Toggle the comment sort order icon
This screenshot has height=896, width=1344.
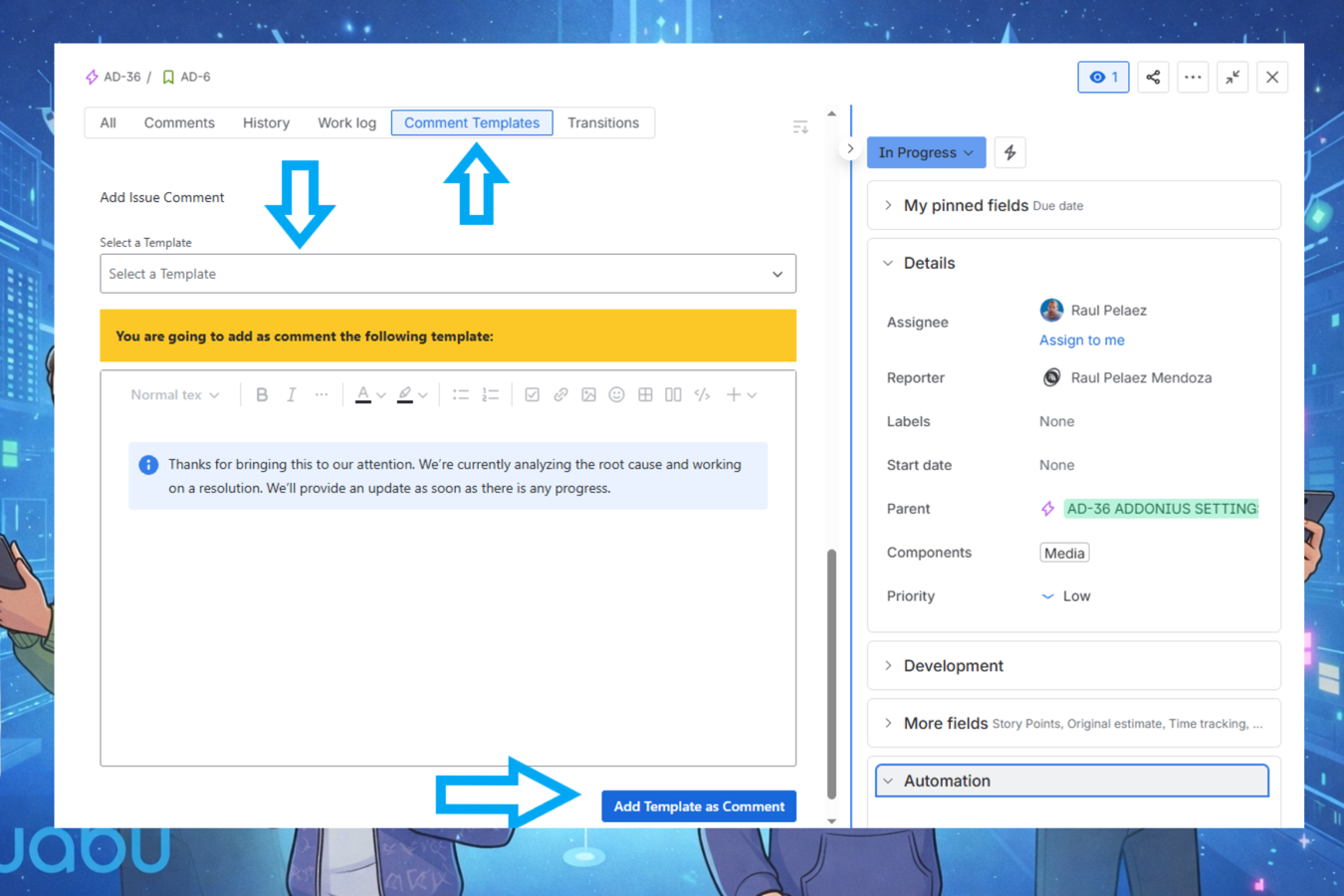pyautogui.click(x=799, y=127)
